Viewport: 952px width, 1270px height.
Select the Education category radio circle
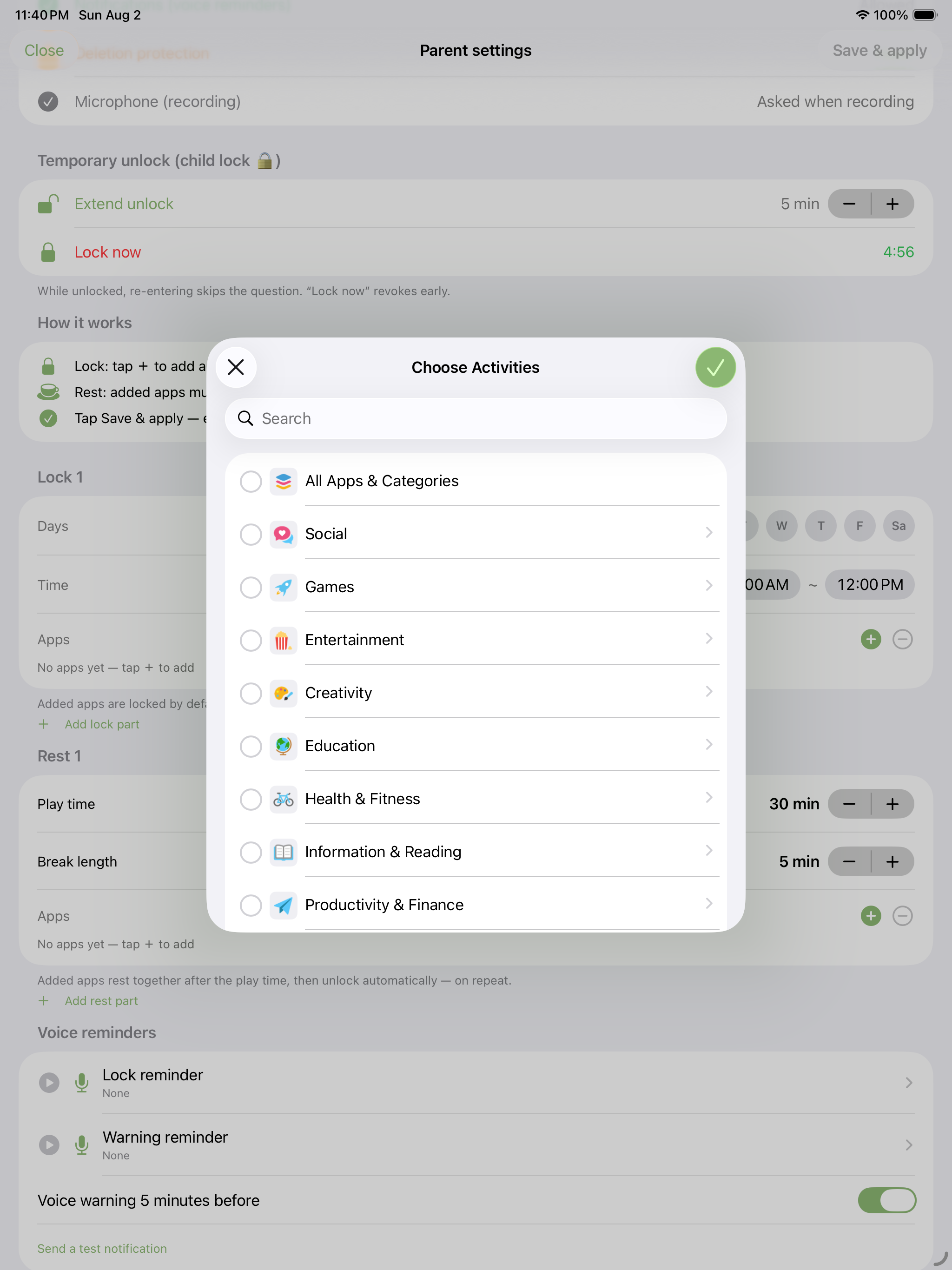coord(251,747)
